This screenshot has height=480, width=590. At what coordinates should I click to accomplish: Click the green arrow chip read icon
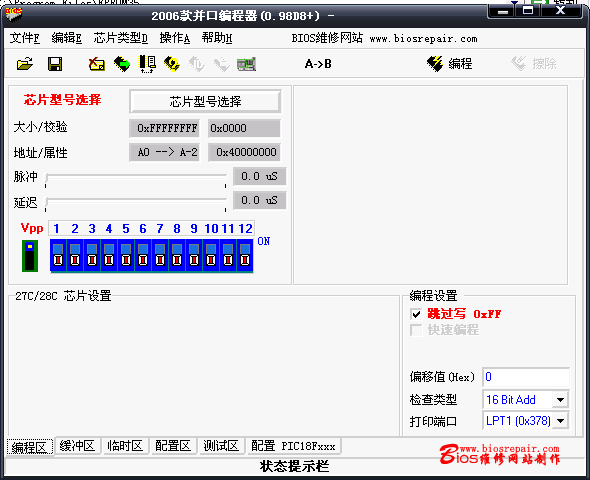click(x=122, y=64)
